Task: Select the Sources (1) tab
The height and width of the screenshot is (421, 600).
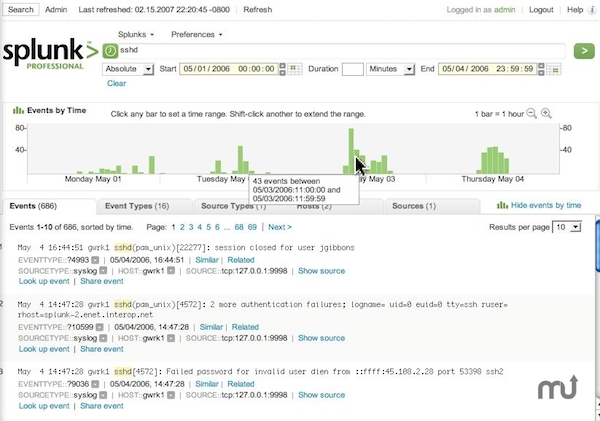Action: tap(432, 206)
